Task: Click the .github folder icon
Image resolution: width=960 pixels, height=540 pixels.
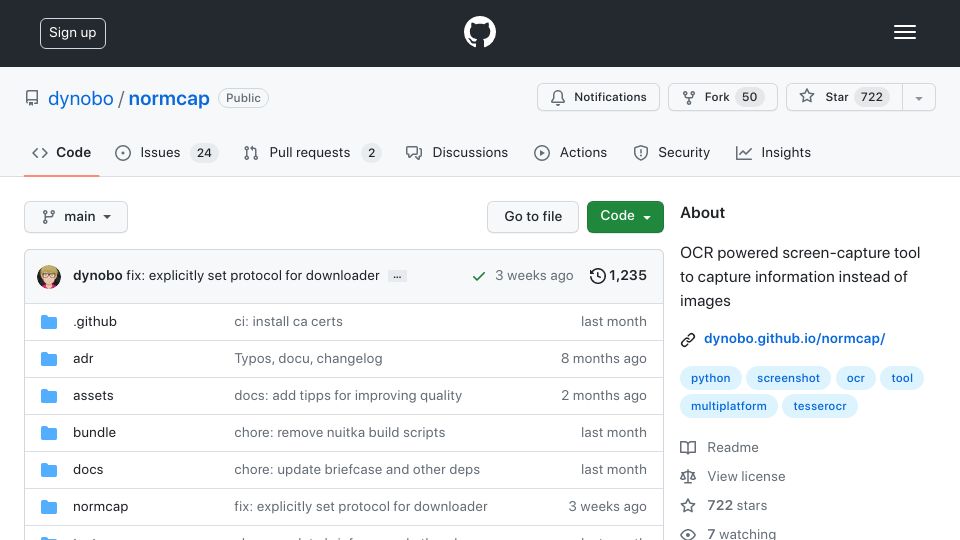Action: pyautogui.click(x=49, y=322)
